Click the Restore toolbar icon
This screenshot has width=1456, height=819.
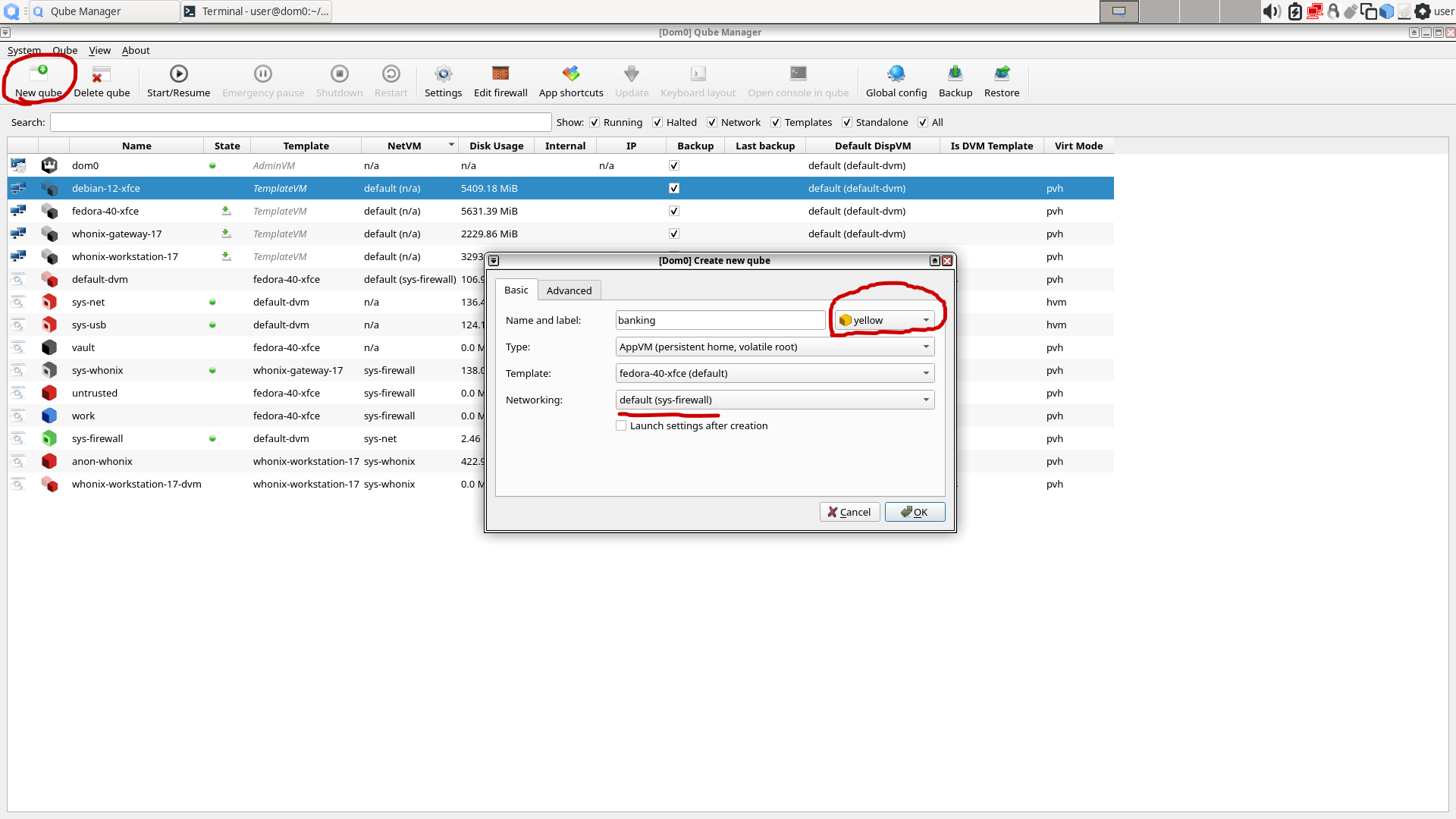[1002, 74]
